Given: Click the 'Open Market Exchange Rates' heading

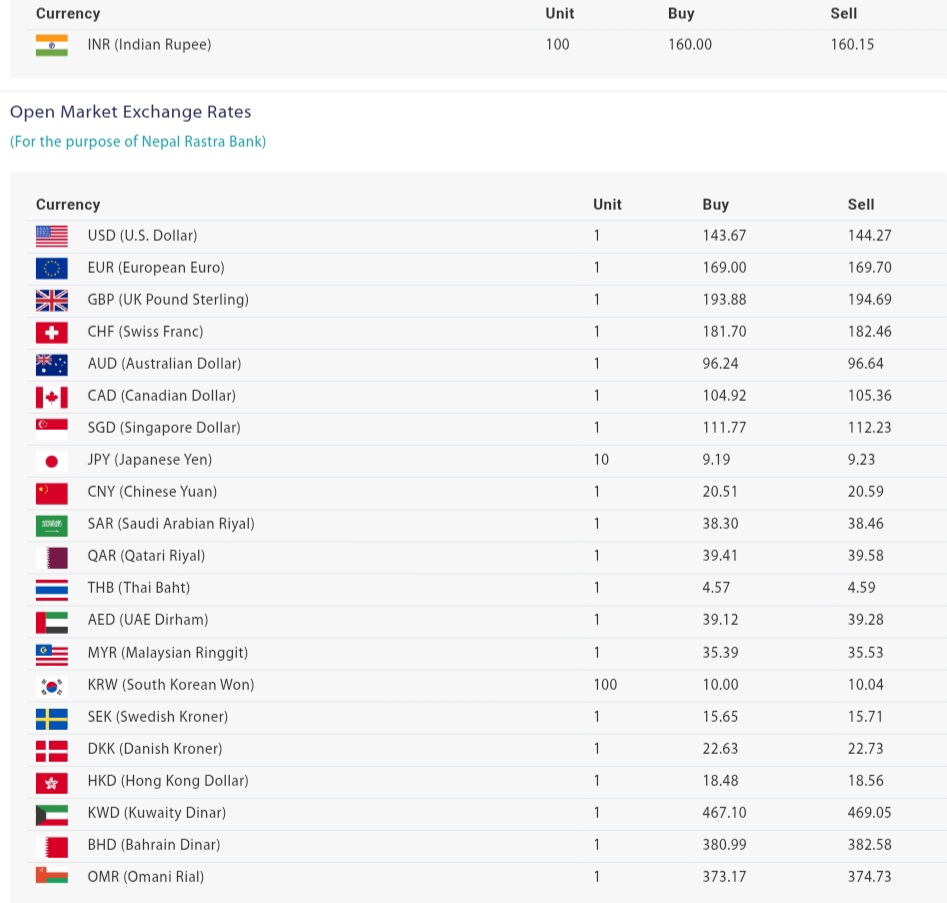Looking at the screenshot, I should [x=130, y=112].
